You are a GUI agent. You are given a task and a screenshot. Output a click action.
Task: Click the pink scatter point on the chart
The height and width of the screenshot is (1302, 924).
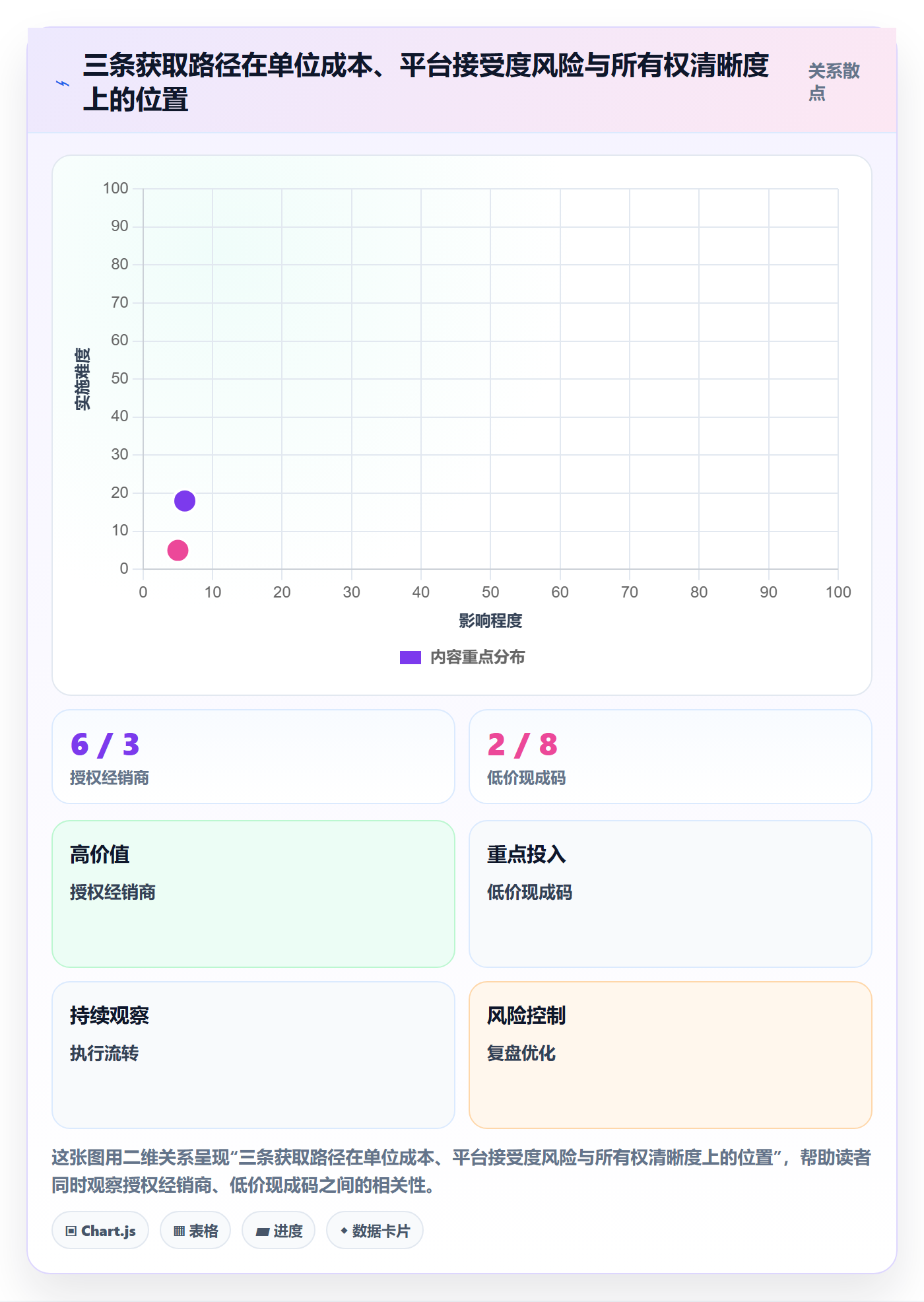point(178,550)
